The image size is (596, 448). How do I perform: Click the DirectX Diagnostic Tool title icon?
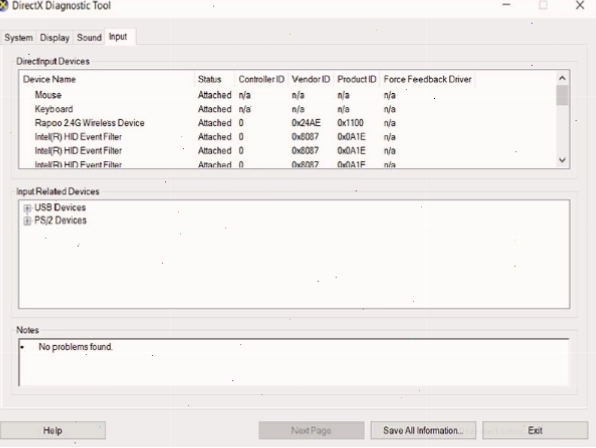(3, 5)
